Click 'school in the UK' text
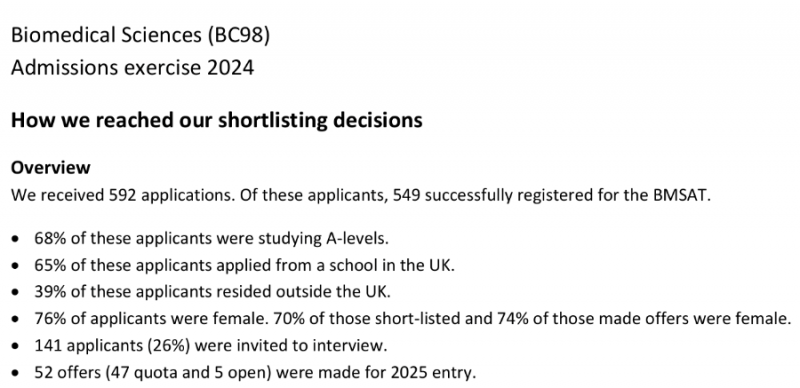 click(391, 265)
